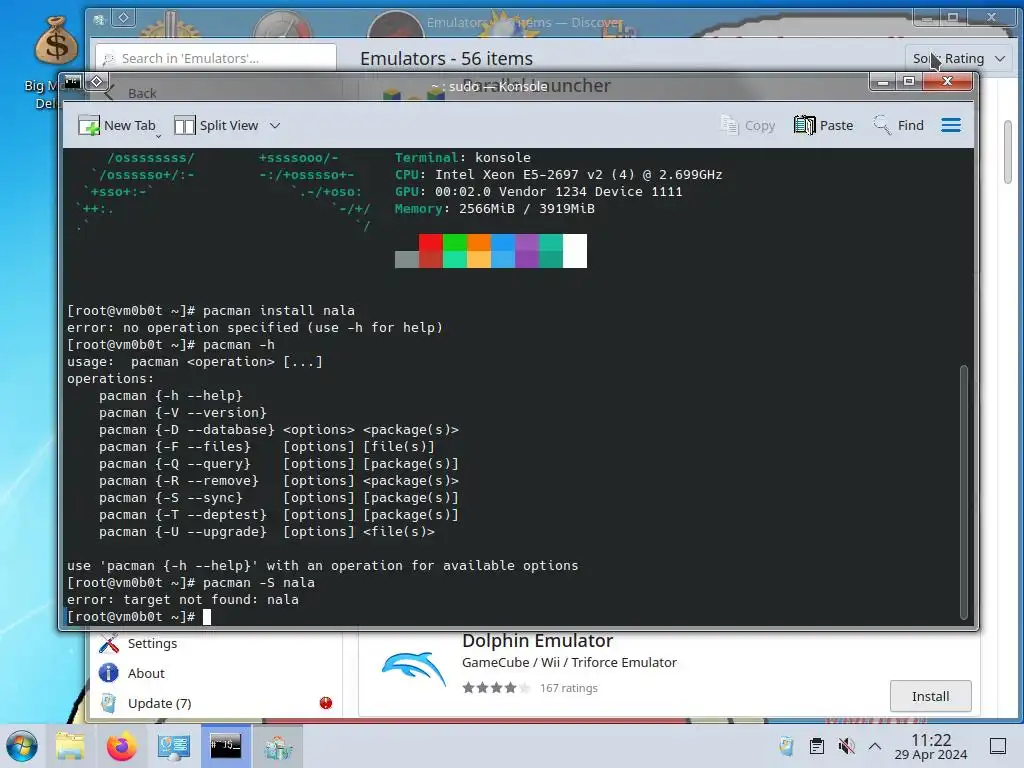Close the Konsole window

point(948,82)
